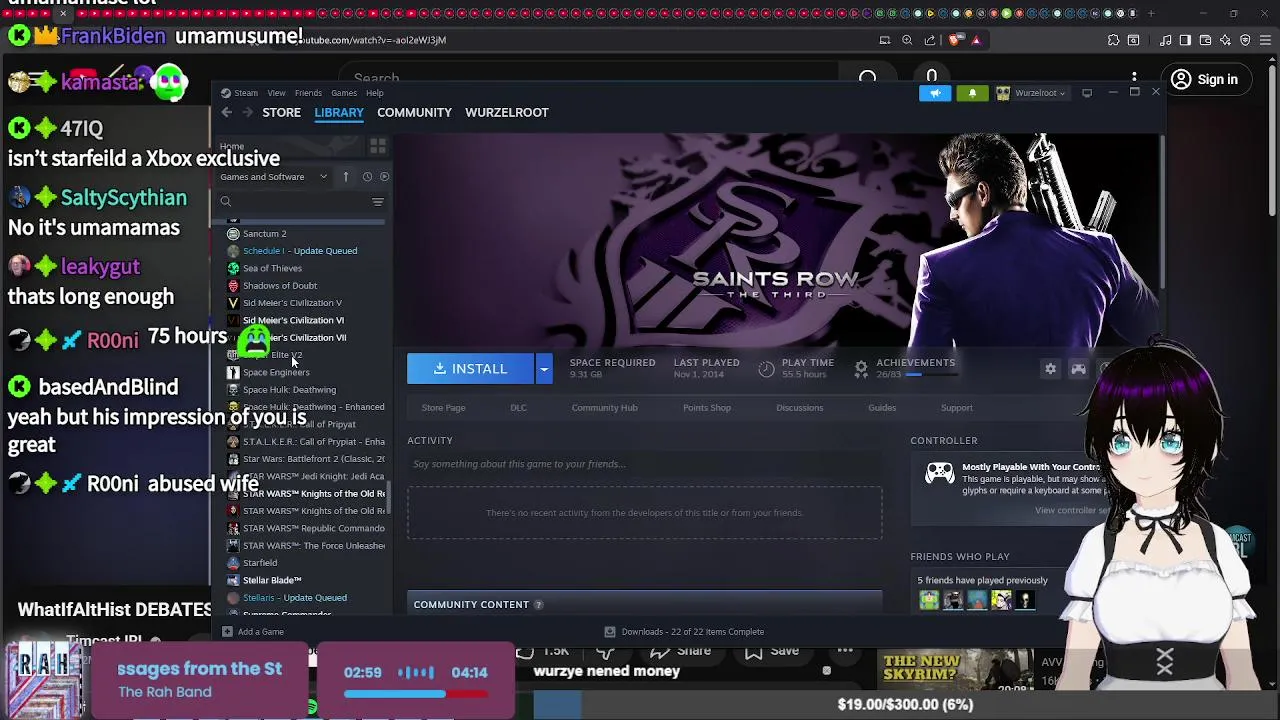Open the WURZELROOT profile tab

point(507,112)
